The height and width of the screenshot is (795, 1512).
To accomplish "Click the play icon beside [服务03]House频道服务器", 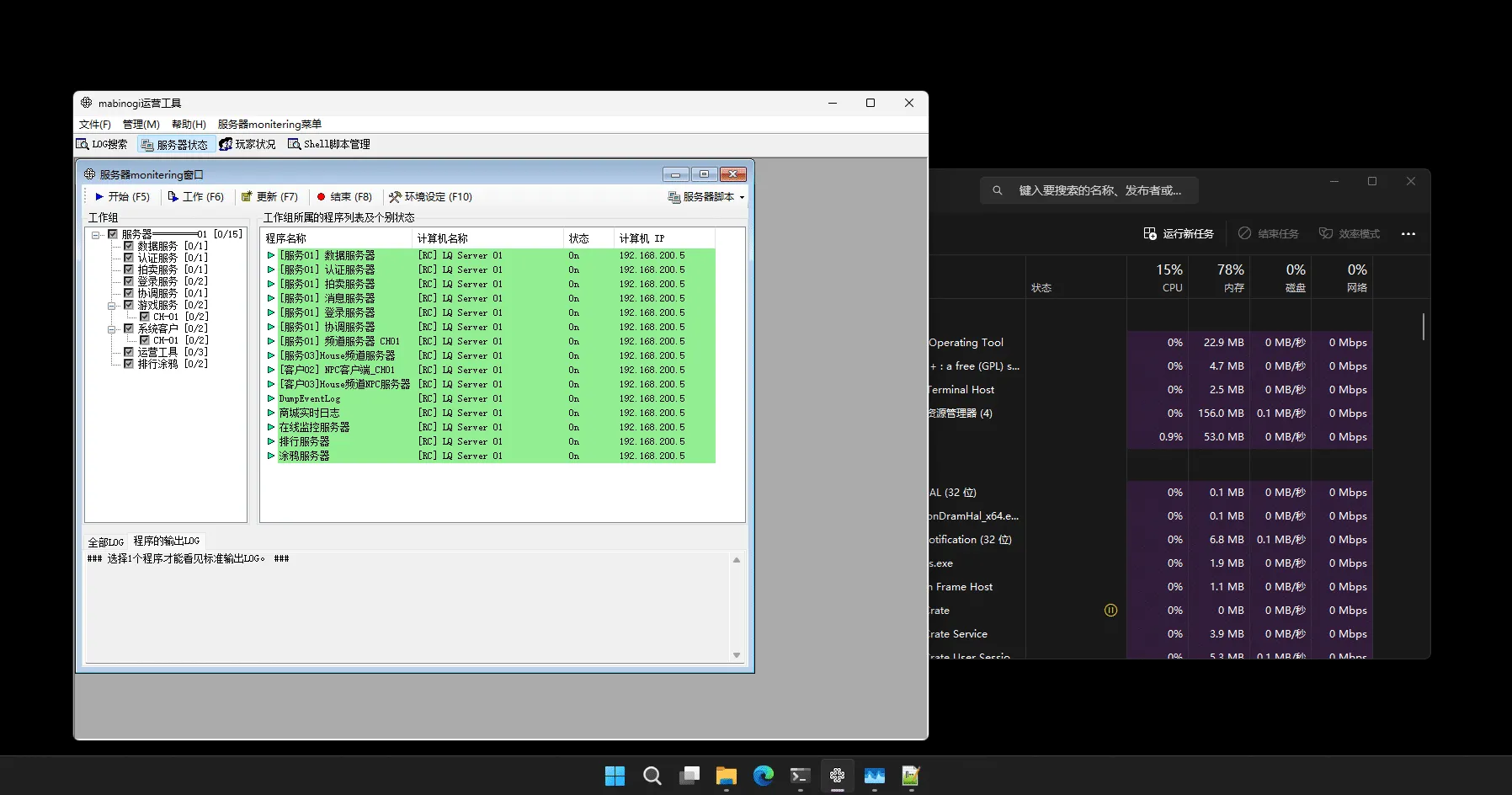I will click(x=271, y=355).
